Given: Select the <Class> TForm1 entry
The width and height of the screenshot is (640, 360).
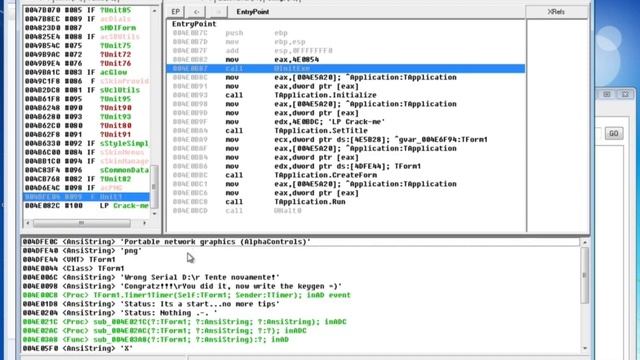Looking at the screenshot, I should click(x=300, y=269).
